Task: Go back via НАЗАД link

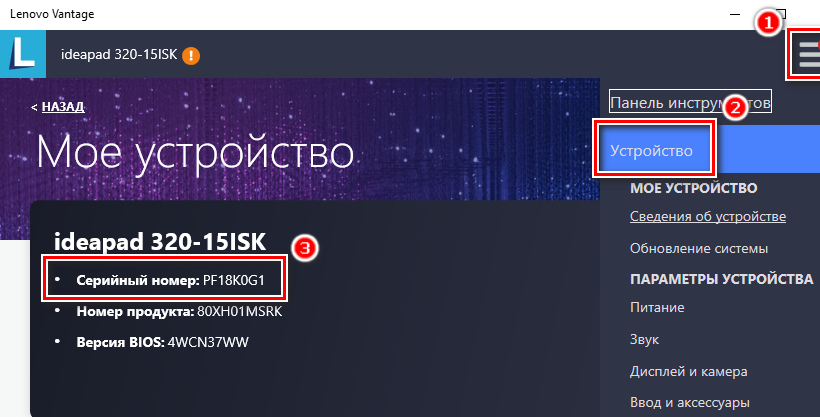Action: point(63,107)
